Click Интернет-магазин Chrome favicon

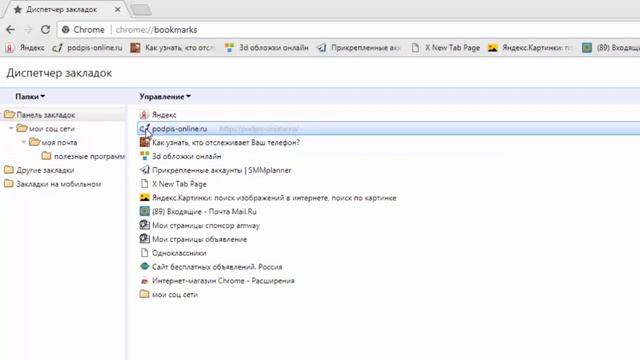click(144, 280)
